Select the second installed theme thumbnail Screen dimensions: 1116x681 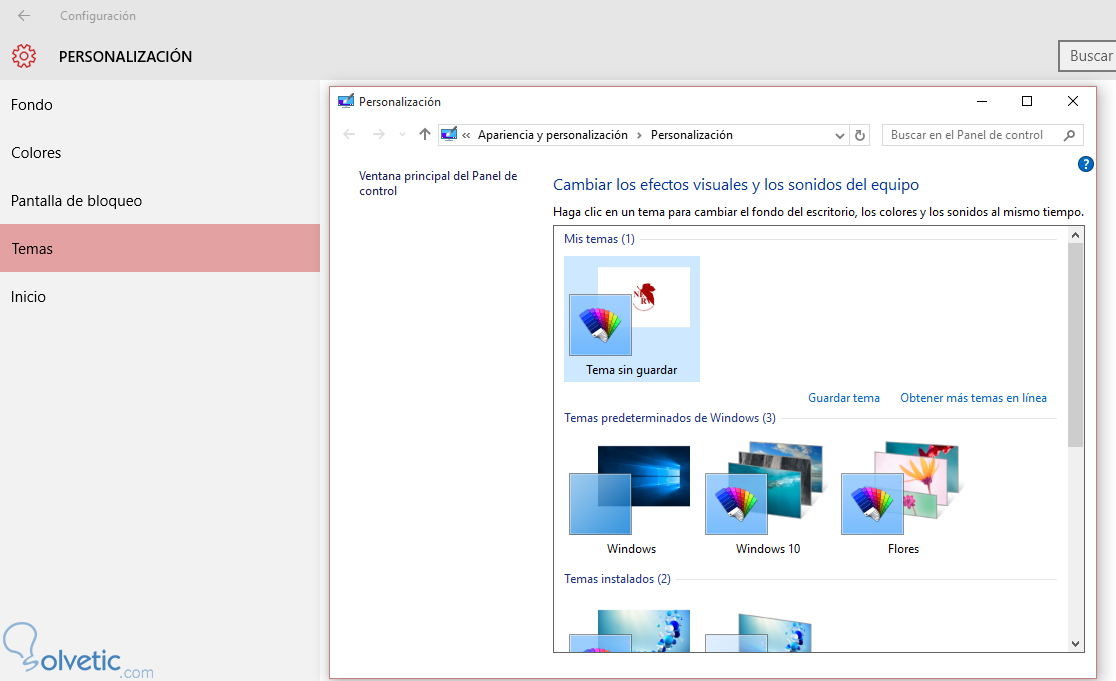click(758, 632)
